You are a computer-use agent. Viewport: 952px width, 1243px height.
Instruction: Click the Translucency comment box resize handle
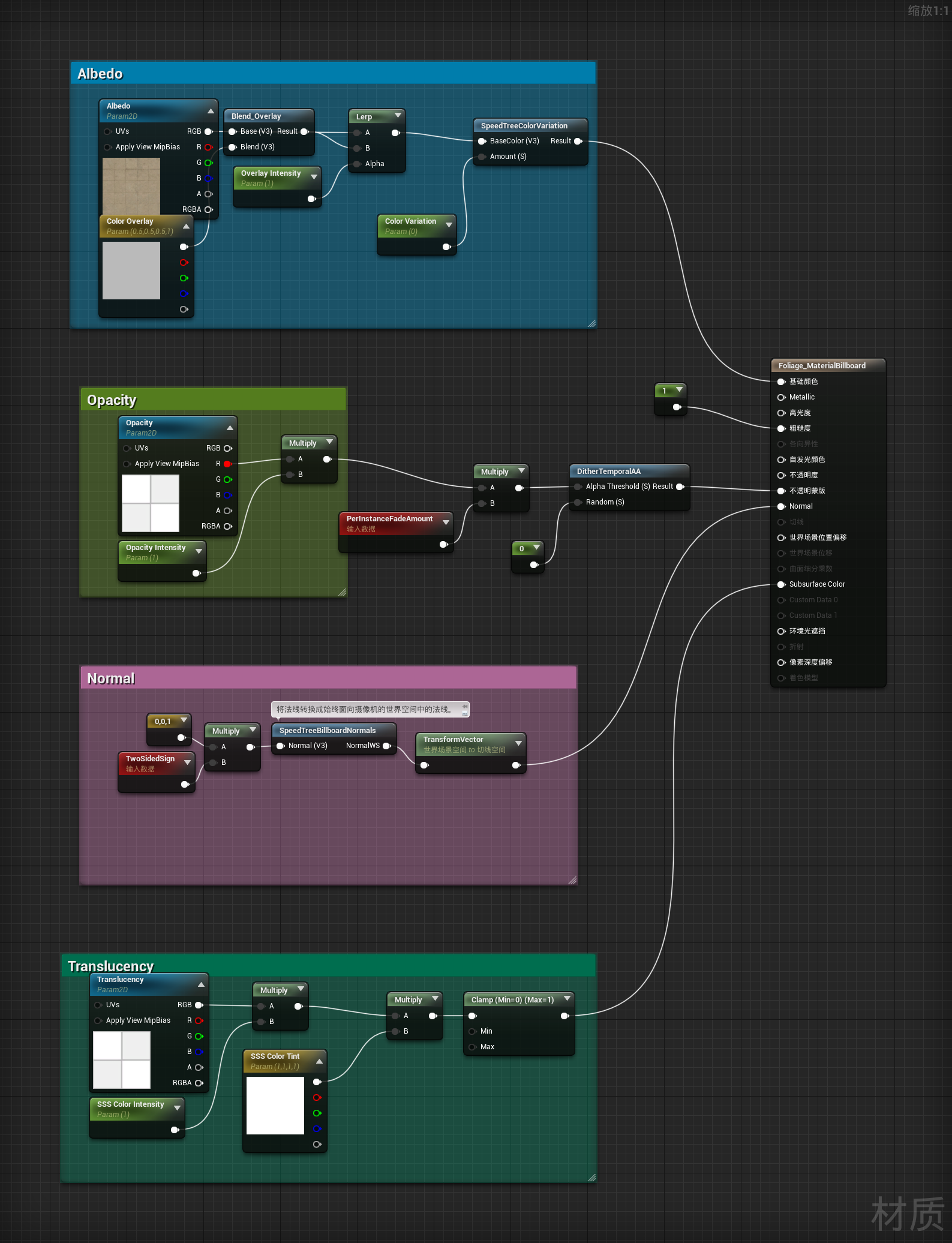click(591, 1178)
